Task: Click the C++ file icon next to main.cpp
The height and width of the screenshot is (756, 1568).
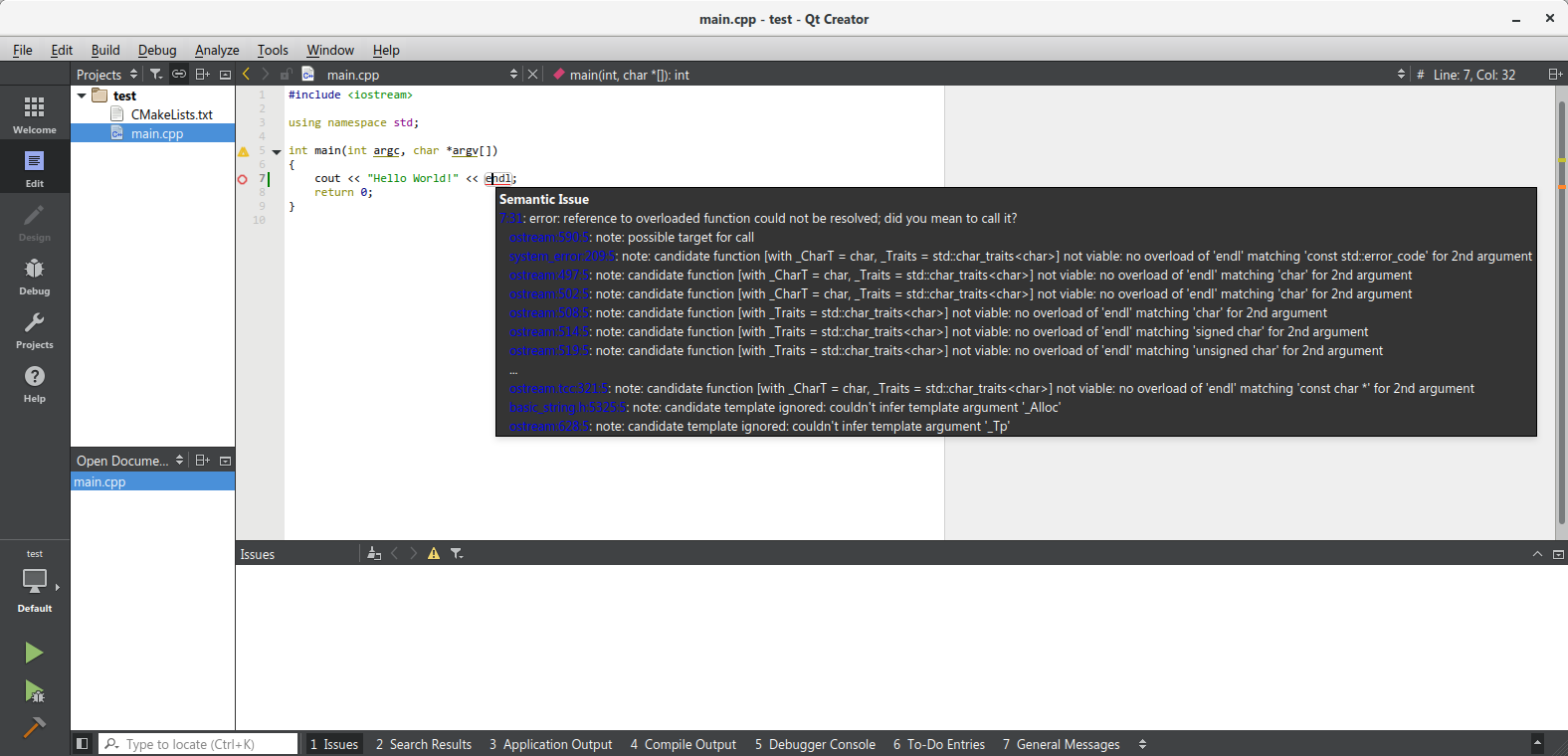Action: pyautogui.click(x=308, y=74)
